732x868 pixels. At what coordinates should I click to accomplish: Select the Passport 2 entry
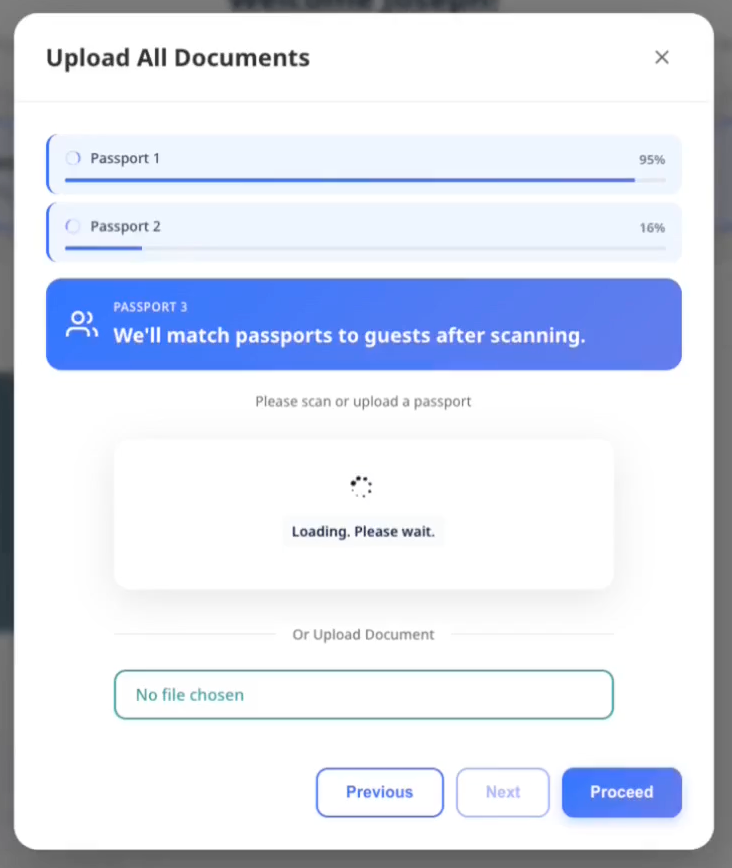363,230
